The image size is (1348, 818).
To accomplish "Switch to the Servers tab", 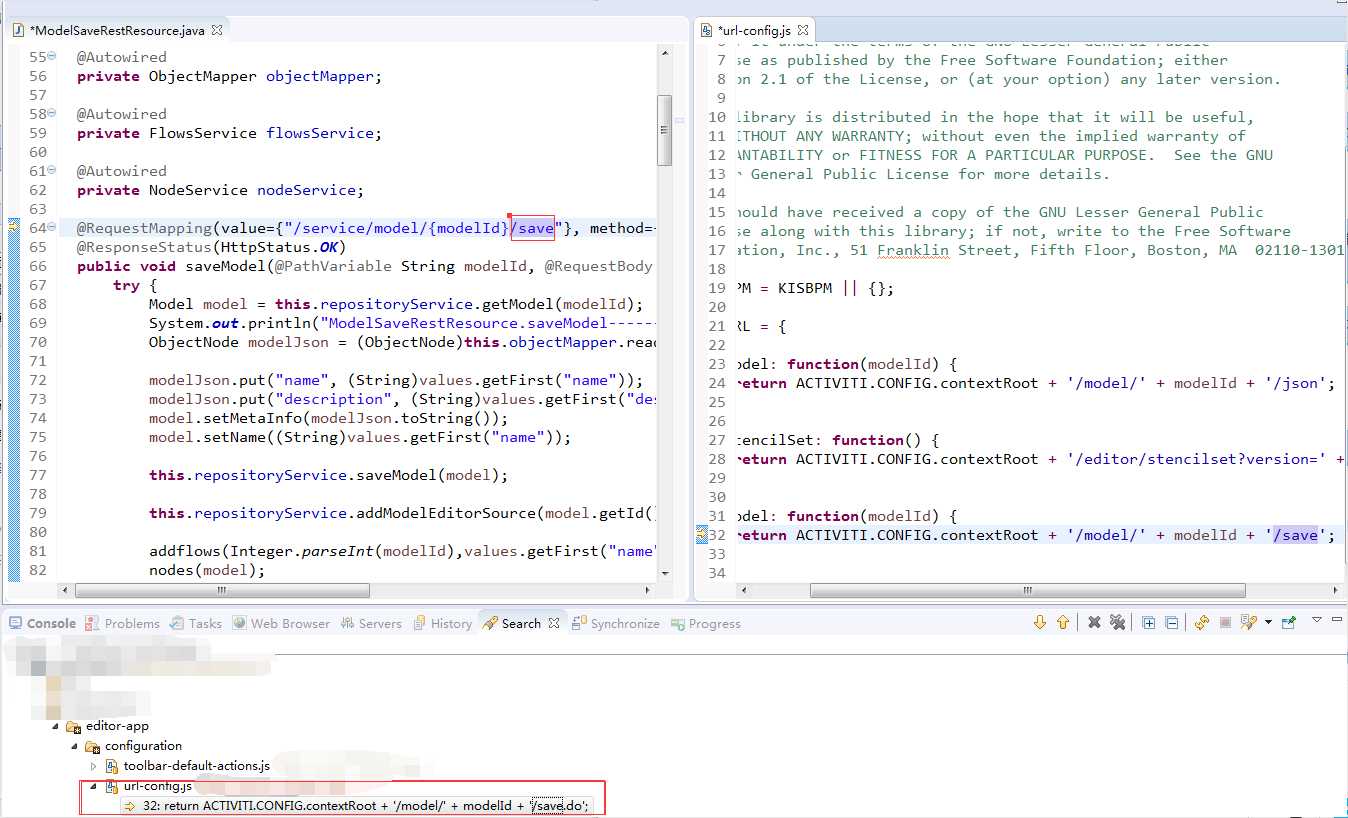I will click(x=371, y=623).
